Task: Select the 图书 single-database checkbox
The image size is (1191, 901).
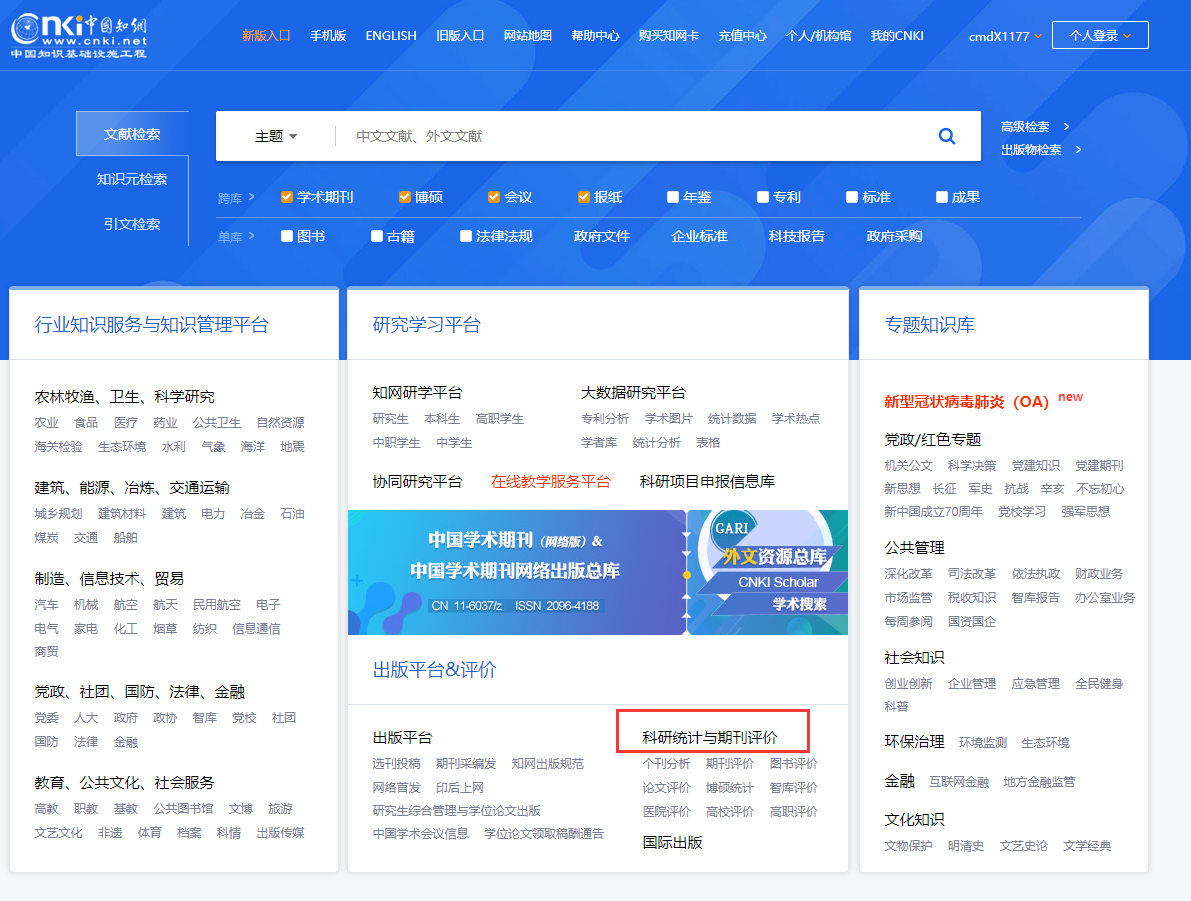Action: point(286,236)
